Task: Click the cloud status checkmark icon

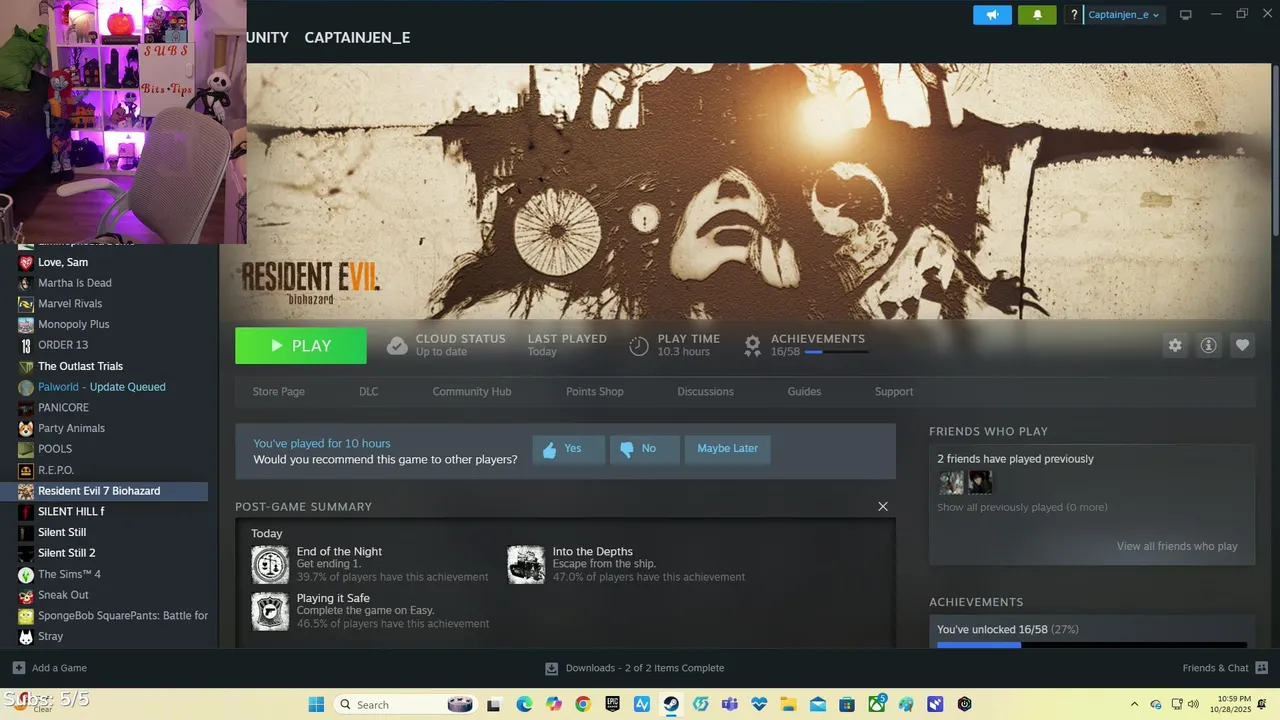Action: pyautogui.click(x=397, y=346)
